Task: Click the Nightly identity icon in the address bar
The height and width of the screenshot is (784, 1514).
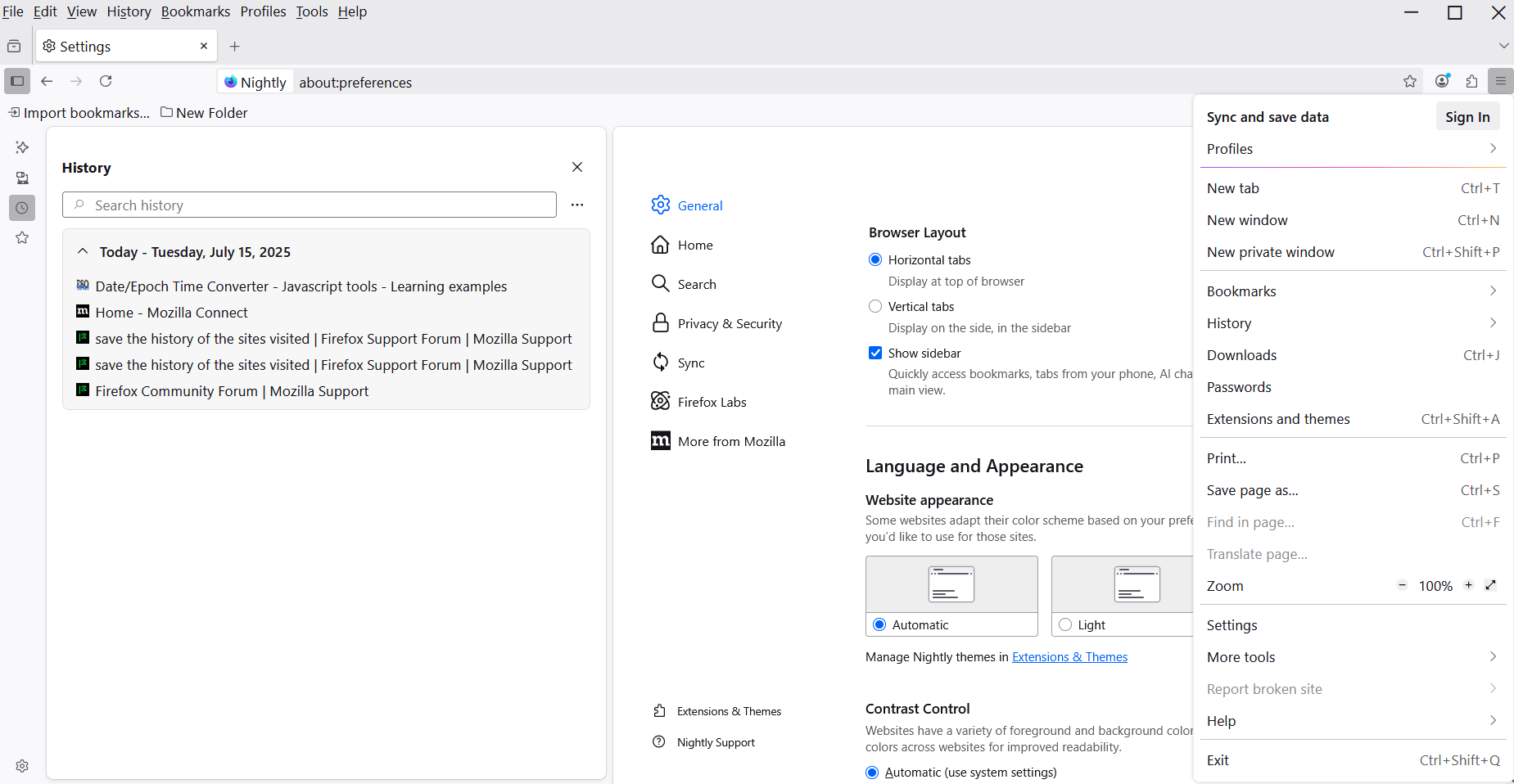Action: coord(255,82)
